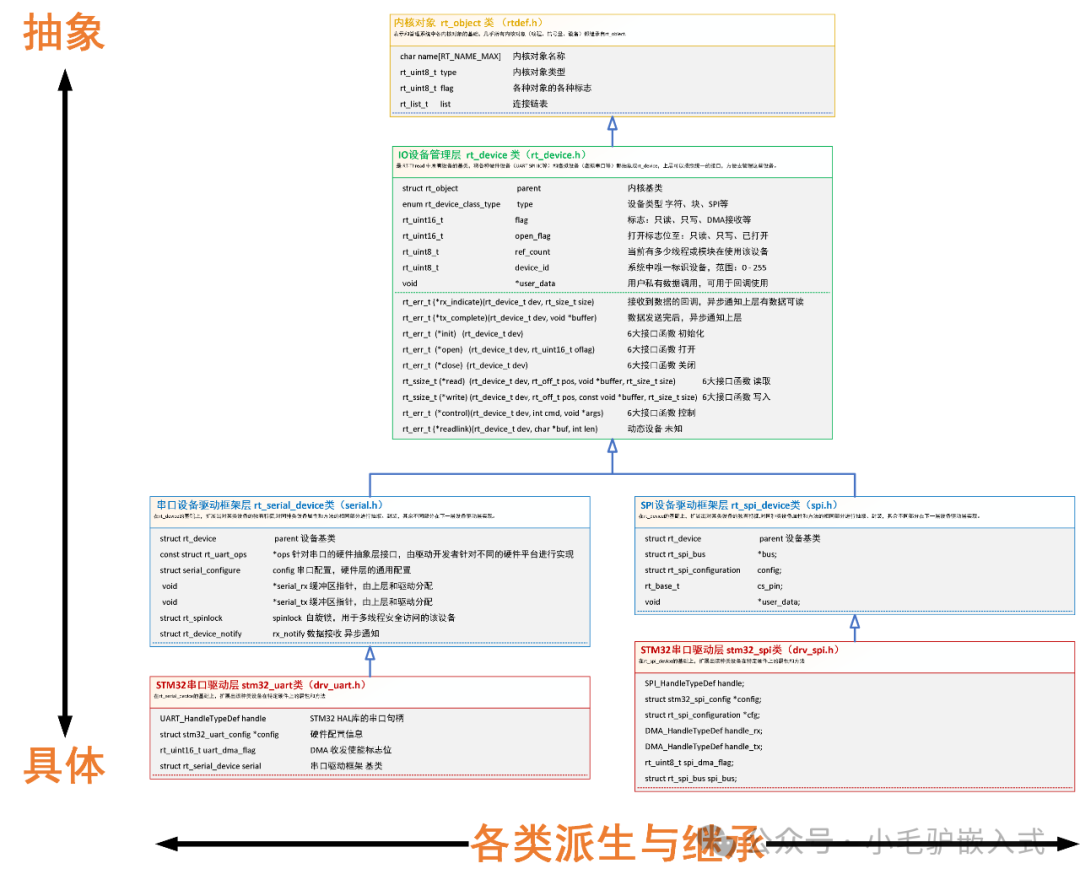Select the "open_flag" member name

coord(532,236)
